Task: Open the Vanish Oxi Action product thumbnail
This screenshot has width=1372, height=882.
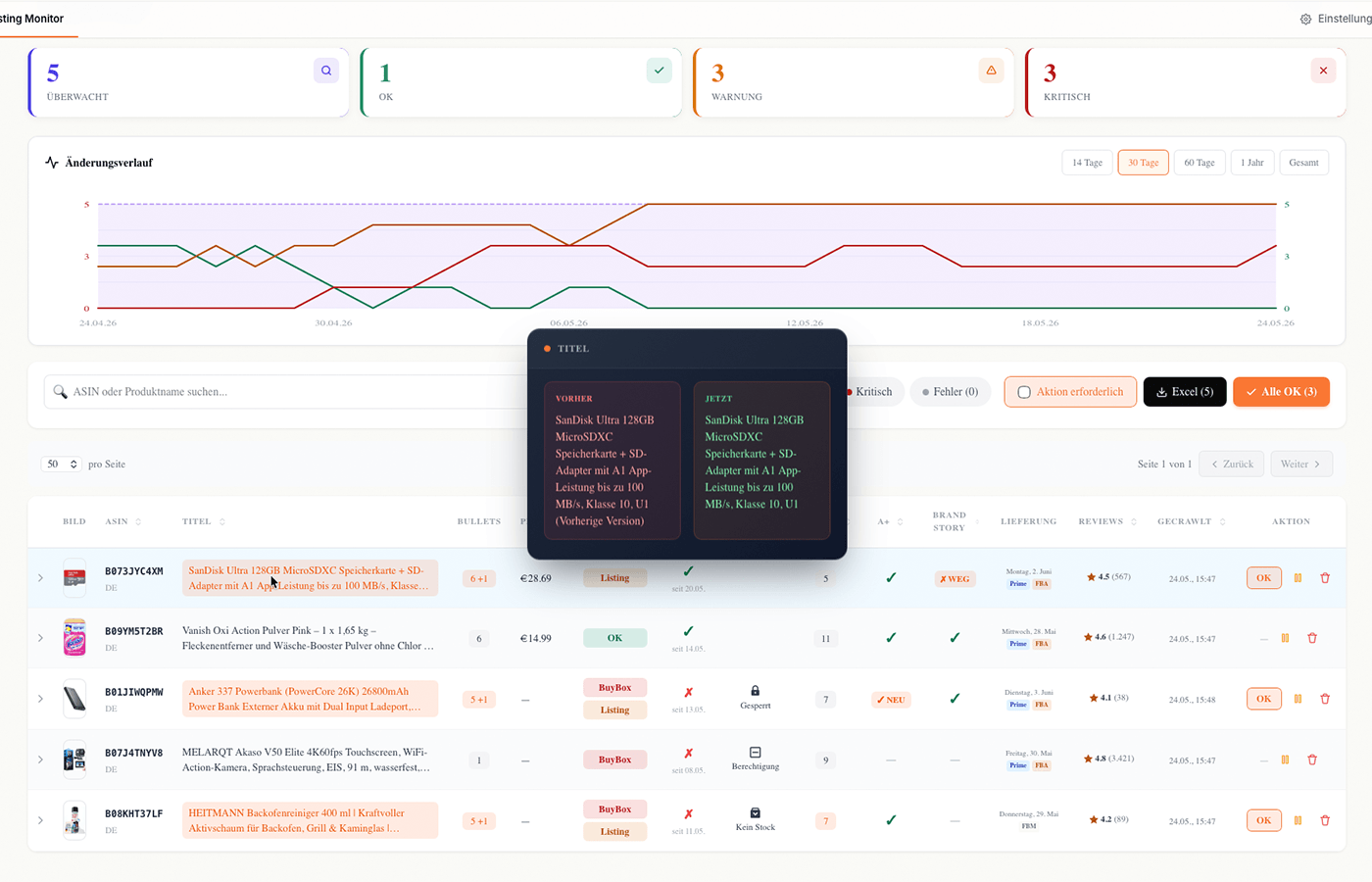Action: pyautogui.click(x=74, y=638)
